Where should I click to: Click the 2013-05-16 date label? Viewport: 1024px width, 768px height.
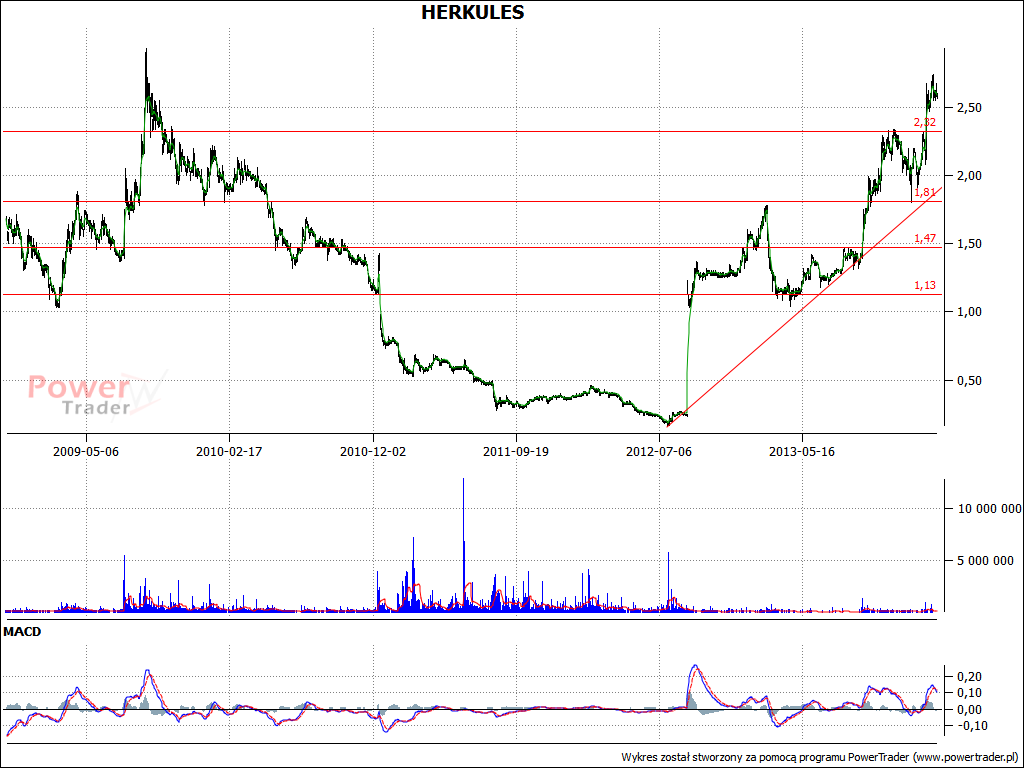(x=802, y=451)
